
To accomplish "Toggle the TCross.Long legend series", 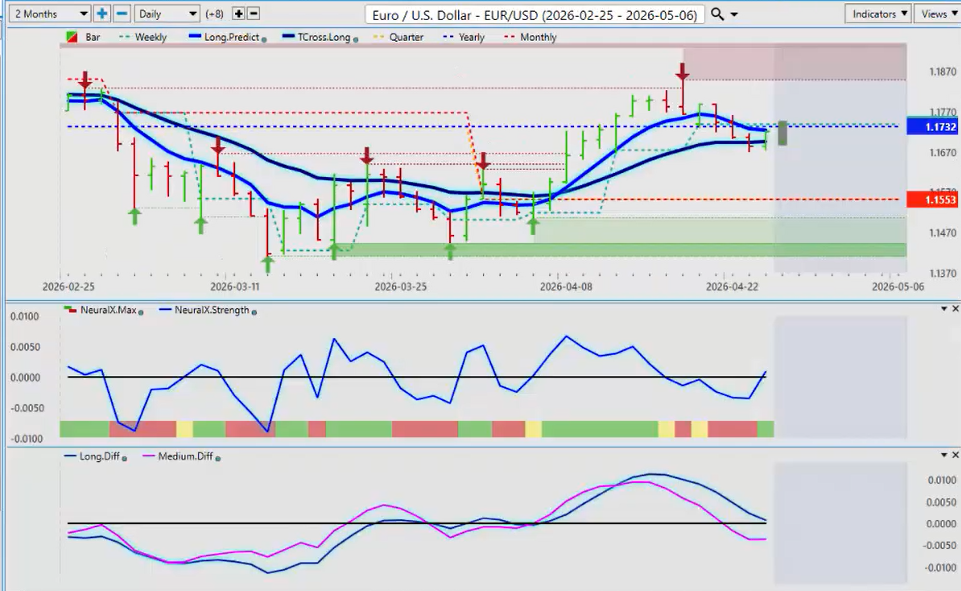I will (x=290, y=37).
